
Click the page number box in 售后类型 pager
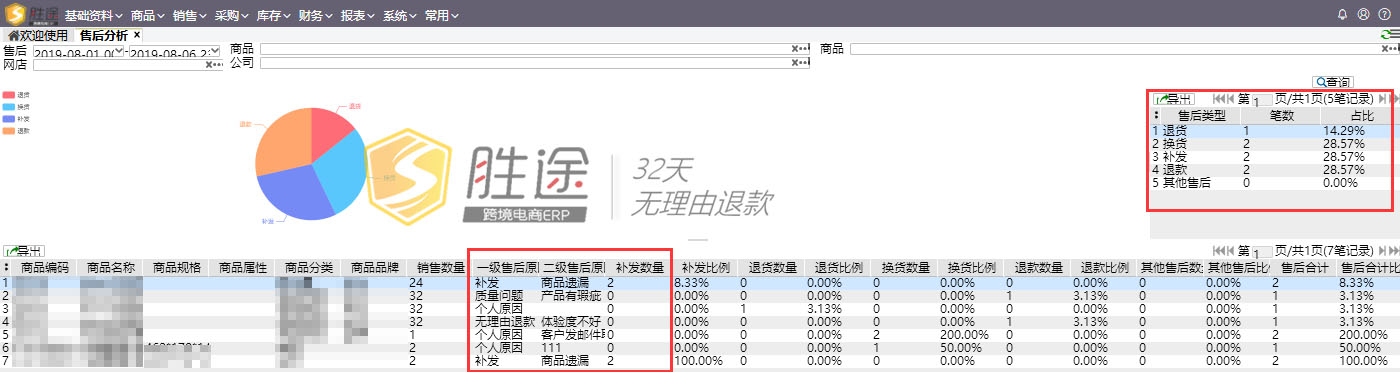click(1263, 100)
